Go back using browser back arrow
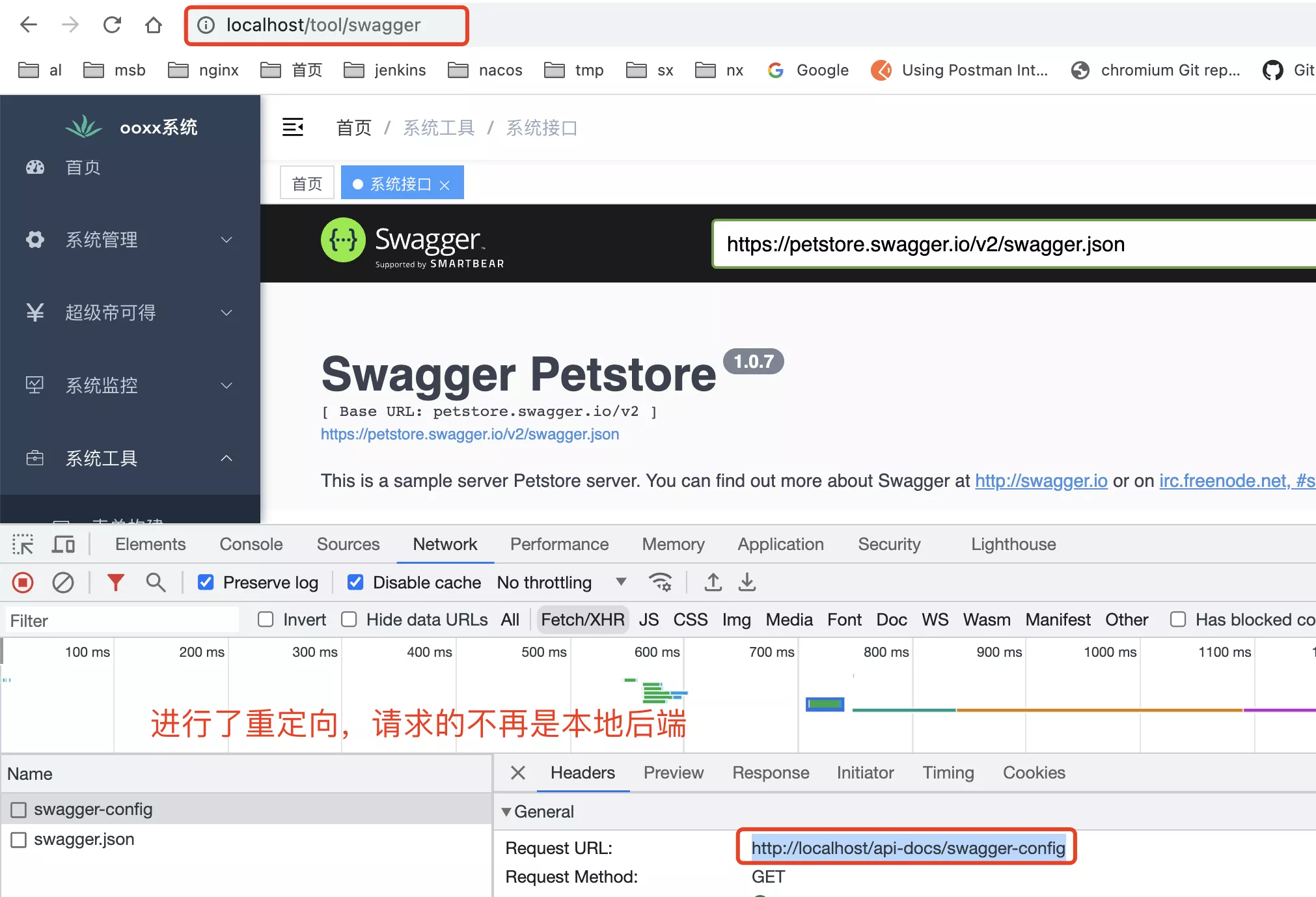 pyautogui.click(x=29, y=25)
